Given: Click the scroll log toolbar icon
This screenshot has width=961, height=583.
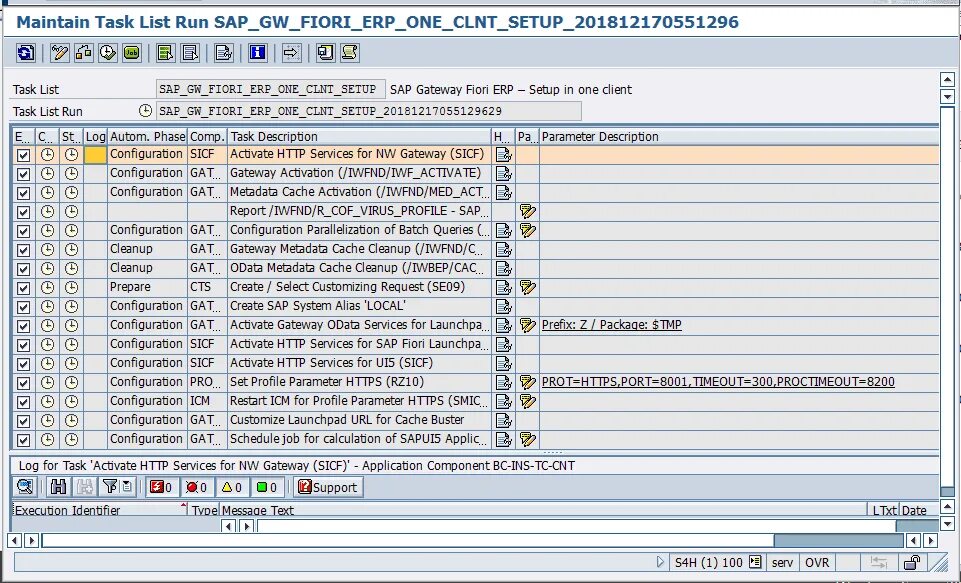Looking at the screenshot, I should coord(349,53).
